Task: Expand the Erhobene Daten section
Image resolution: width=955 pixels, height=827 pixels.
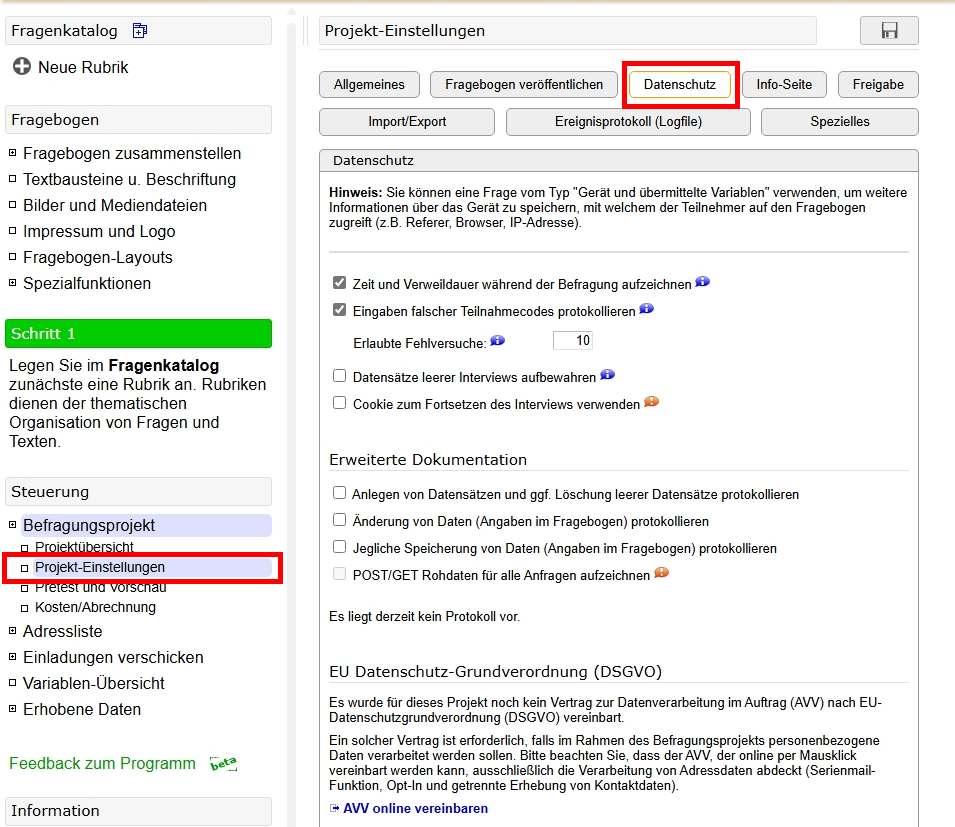Action: point(10,709)
